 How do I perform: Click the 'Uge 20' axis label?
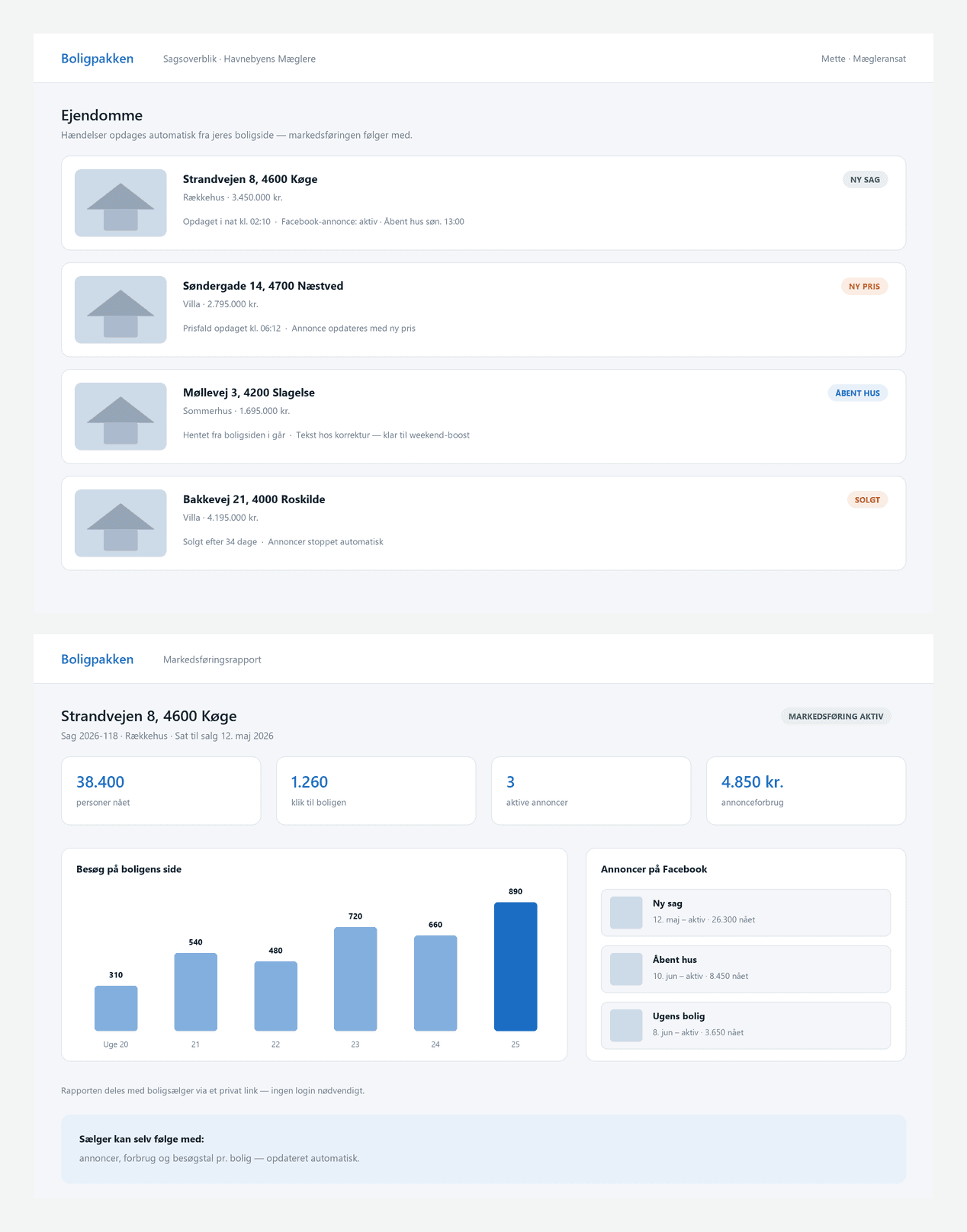click(116, 1044)
